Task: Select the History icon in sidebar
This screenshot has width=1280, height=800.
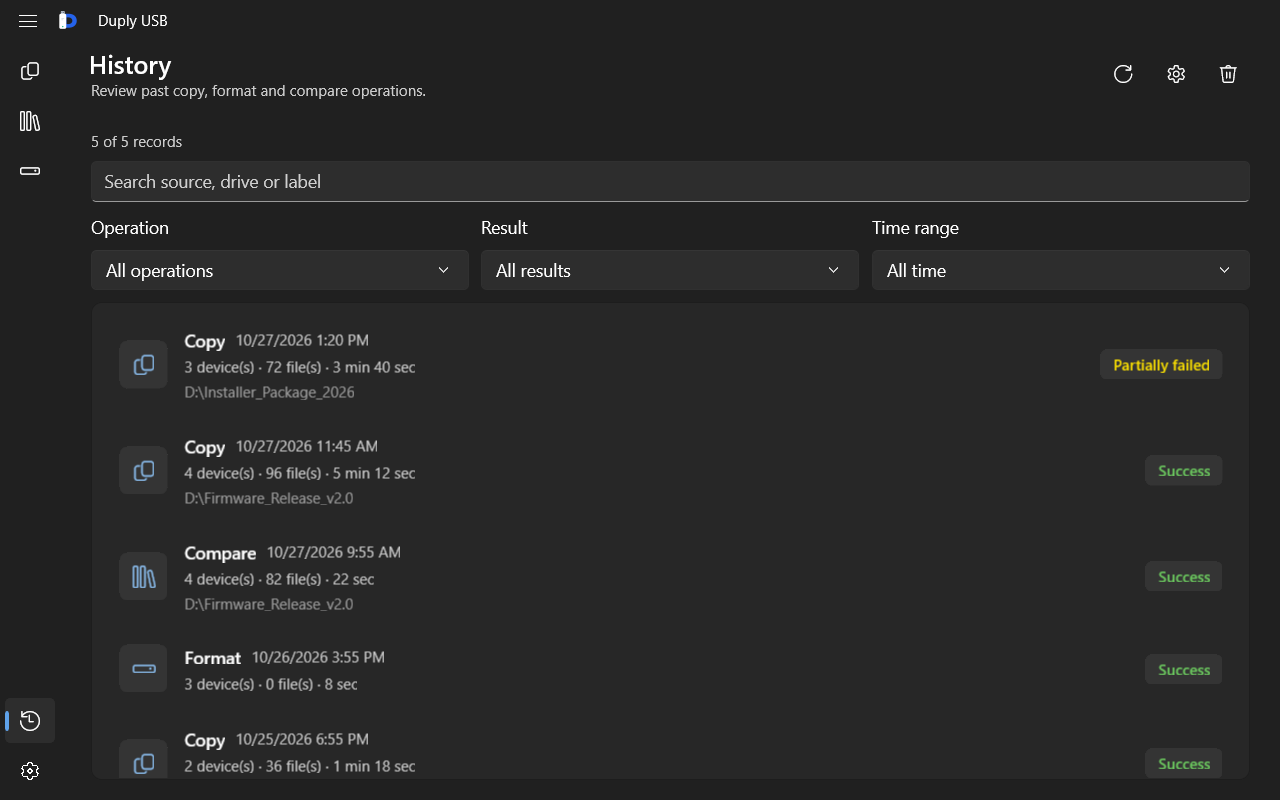Action: coord(30,721)
